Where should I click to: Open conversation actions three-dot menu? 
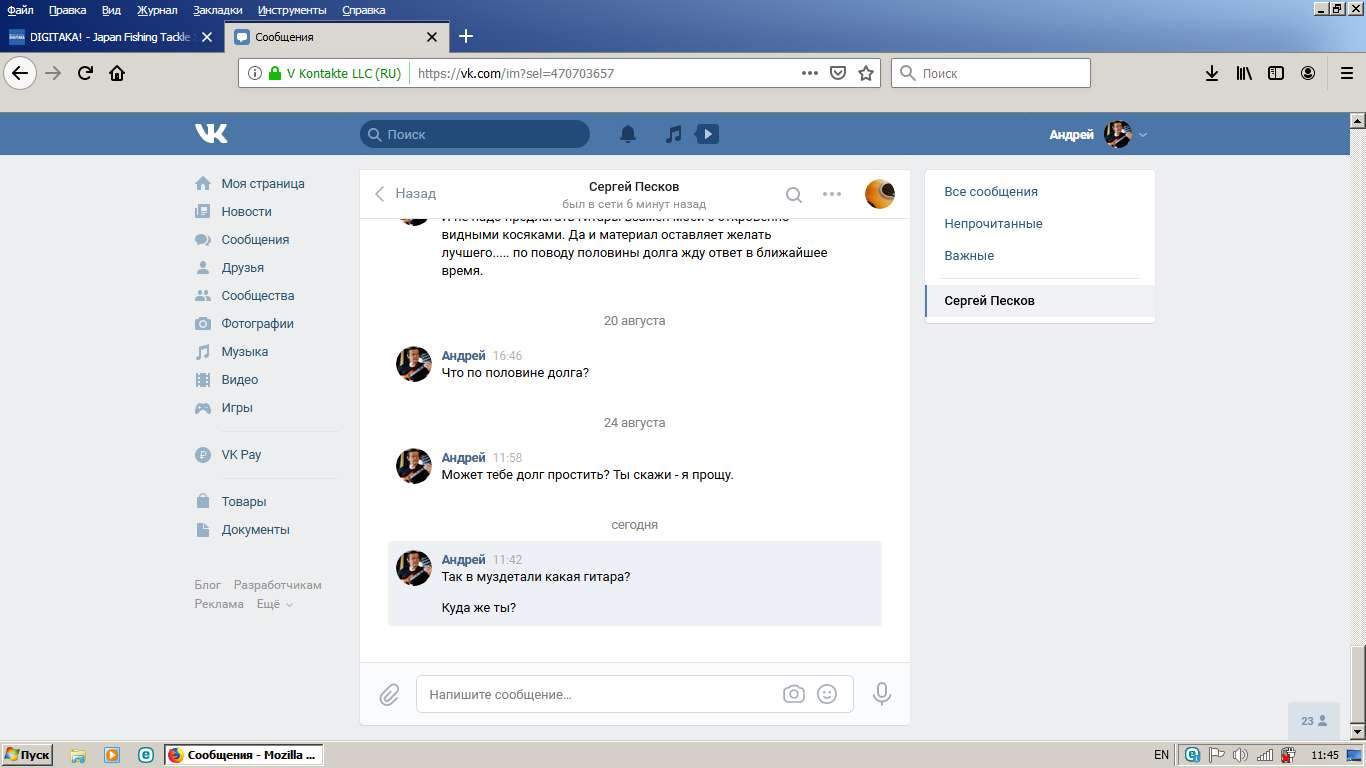pyautogui.click(x=832, y=194)
